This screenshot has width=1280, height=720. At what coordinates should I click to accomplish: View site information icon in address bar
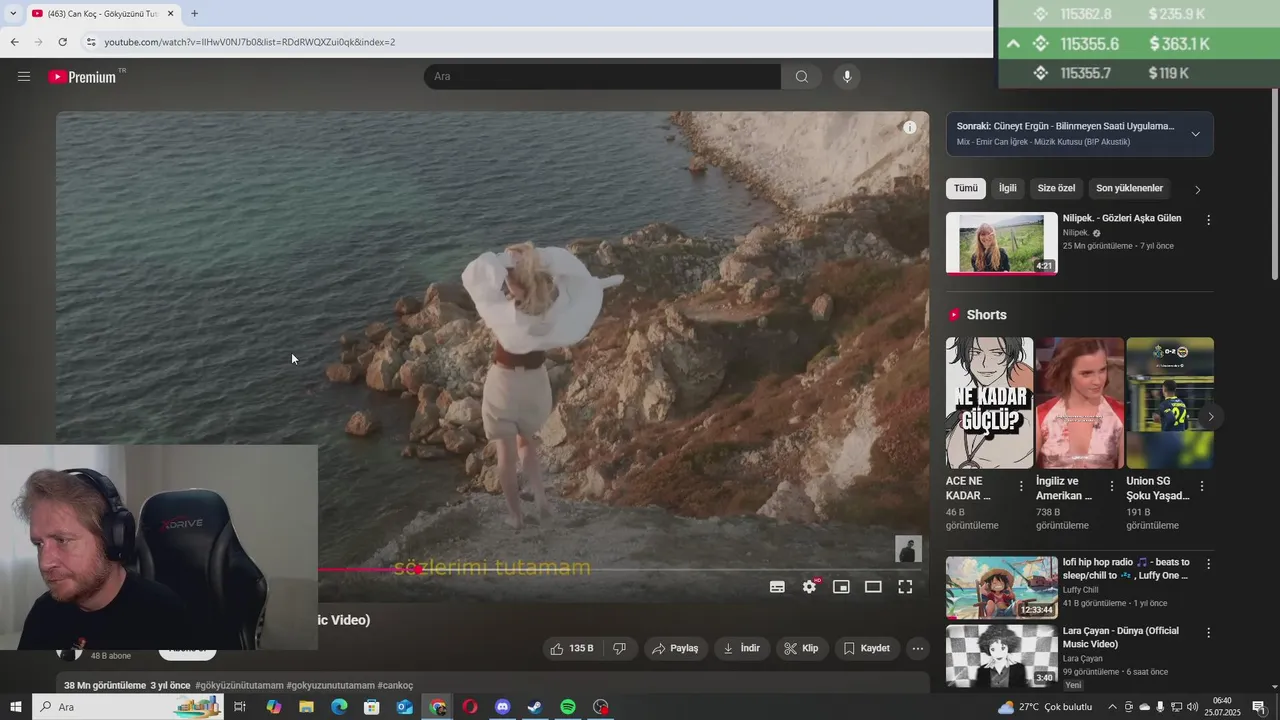coord(90,42)
